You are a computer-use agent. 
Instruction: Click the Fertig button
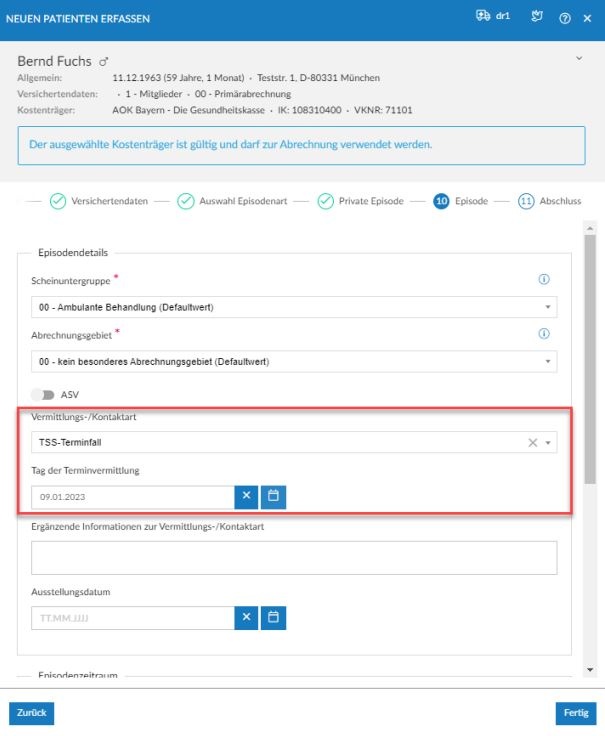click(575, 713)
